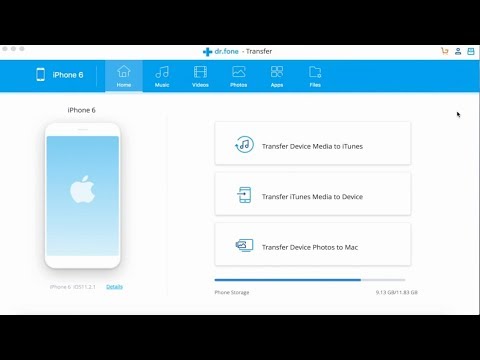Click the iPhone preview image
Screen dimensions: 480x360
pyautogui.click(x=83, y=196)
